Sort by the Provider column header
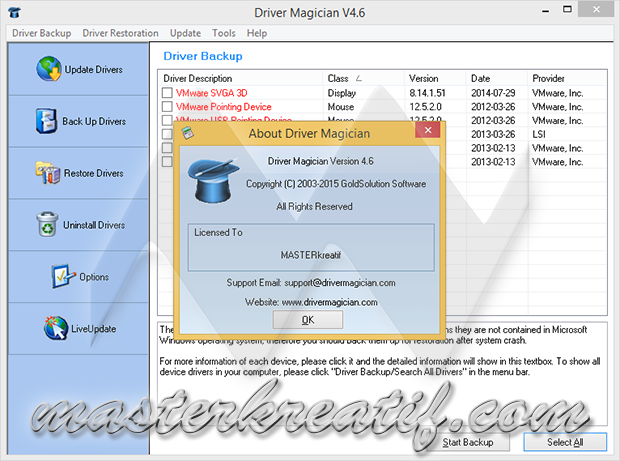This screenshot has width=620, height=461. click(x=567, y=78)
